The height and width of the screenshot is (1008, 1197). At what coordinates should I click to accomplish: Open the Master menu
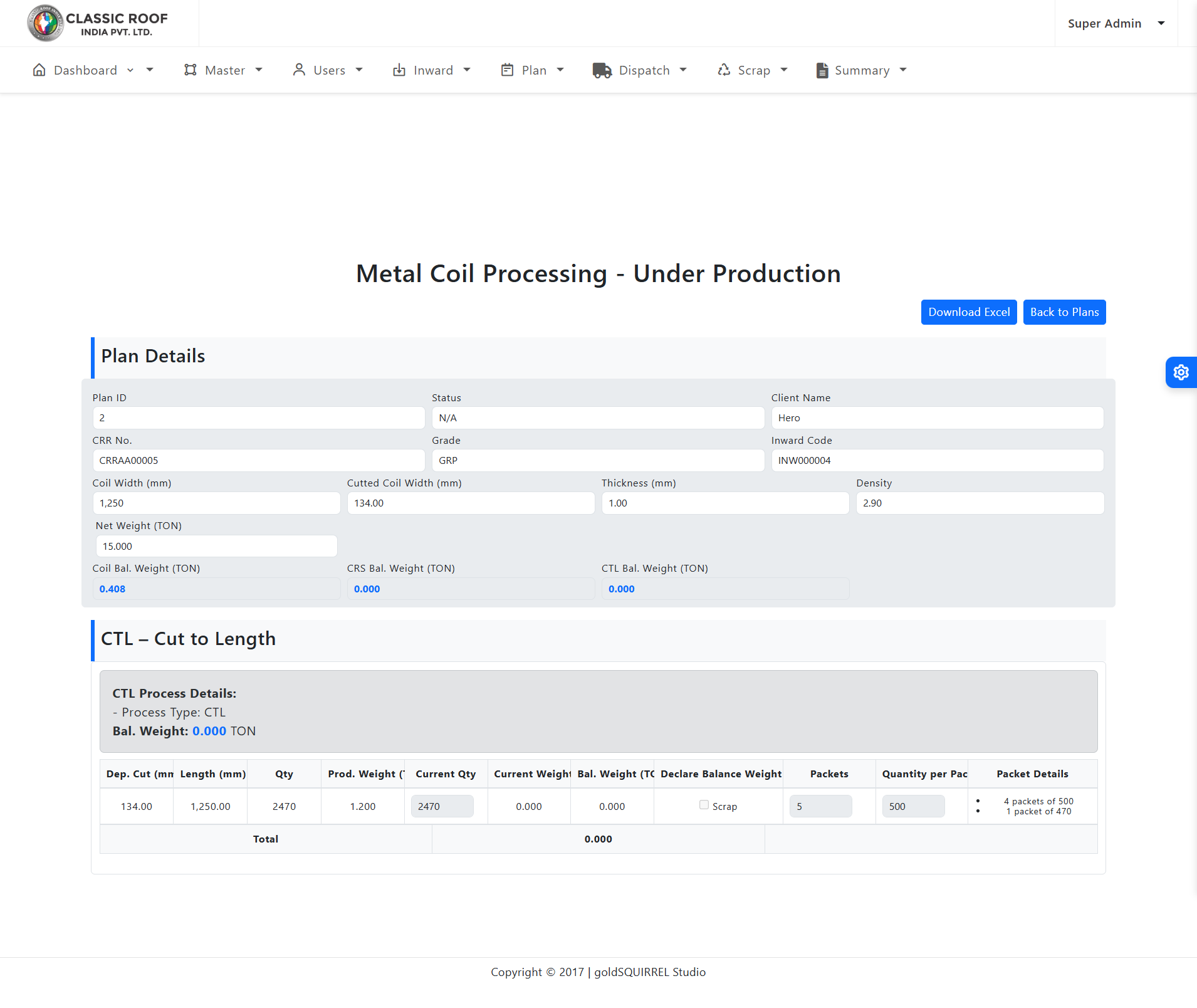(224, 70)
